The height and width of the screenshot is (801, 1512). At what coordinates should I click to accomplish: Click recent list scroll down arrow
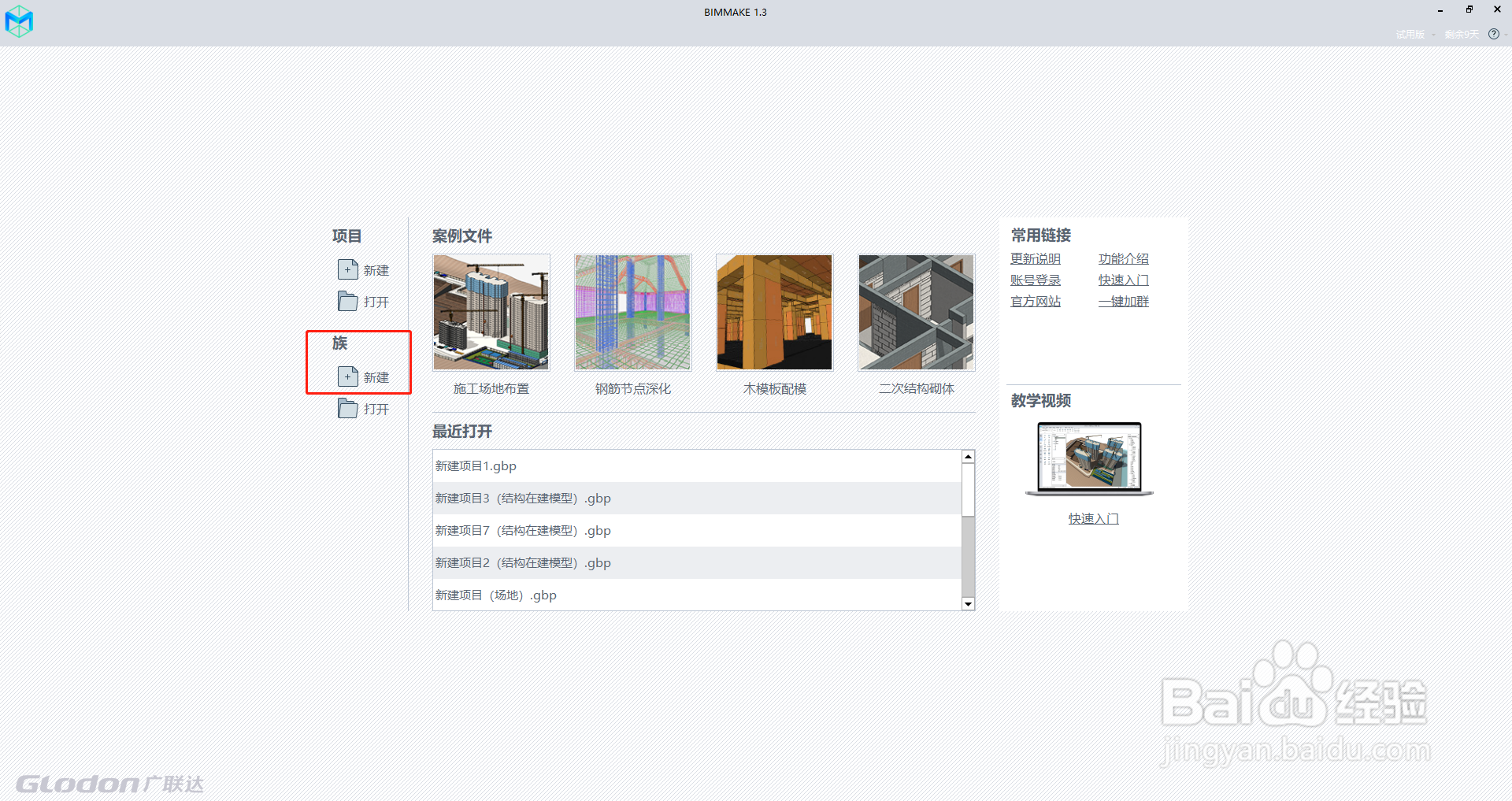coord(969,604)
